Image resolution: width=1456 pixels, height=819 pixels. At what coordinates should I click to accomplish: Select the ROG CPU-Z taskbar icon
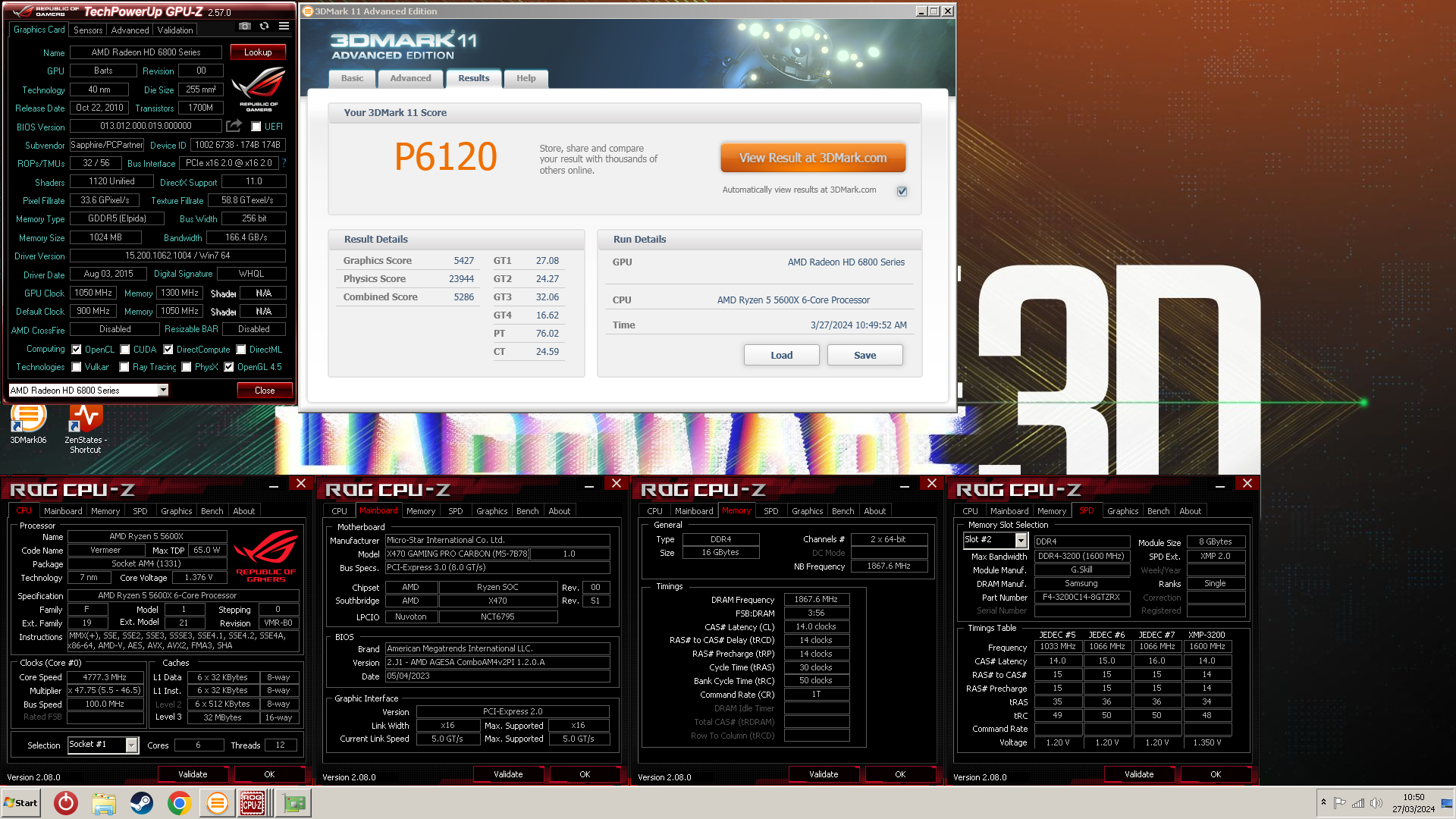tap(253, 802)
